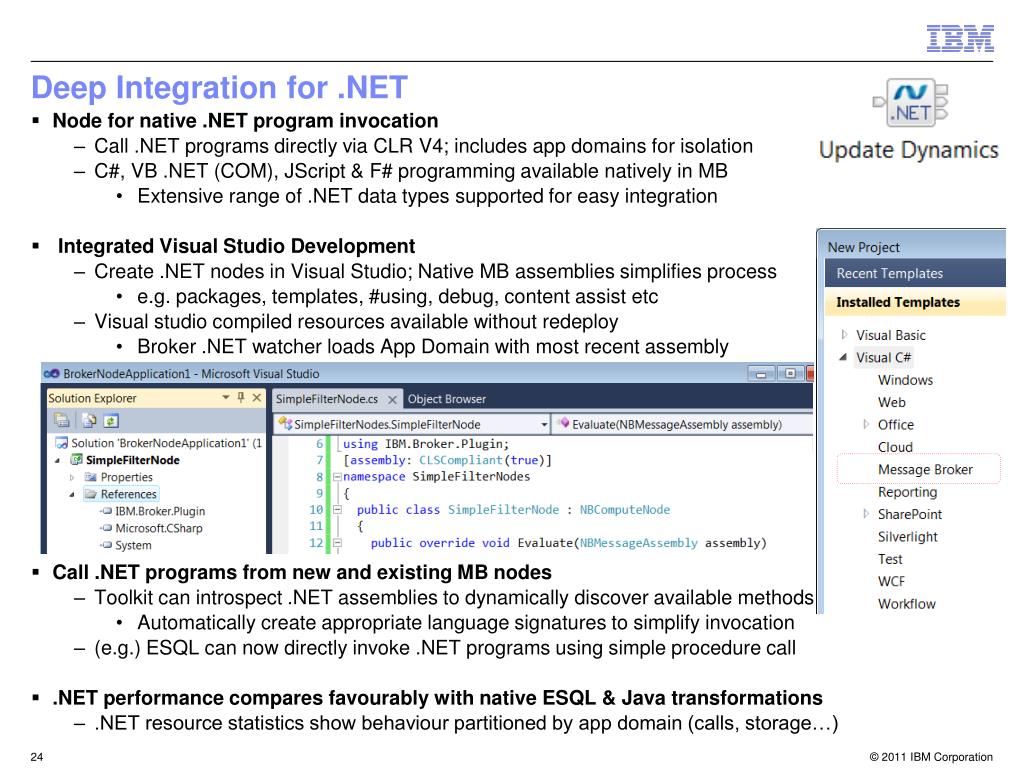This screenshot has height=768, width=1024.
Task: Open the SimpleFilterNodes.SimpleFilterNode class dropdown
Action: [543, 424]
